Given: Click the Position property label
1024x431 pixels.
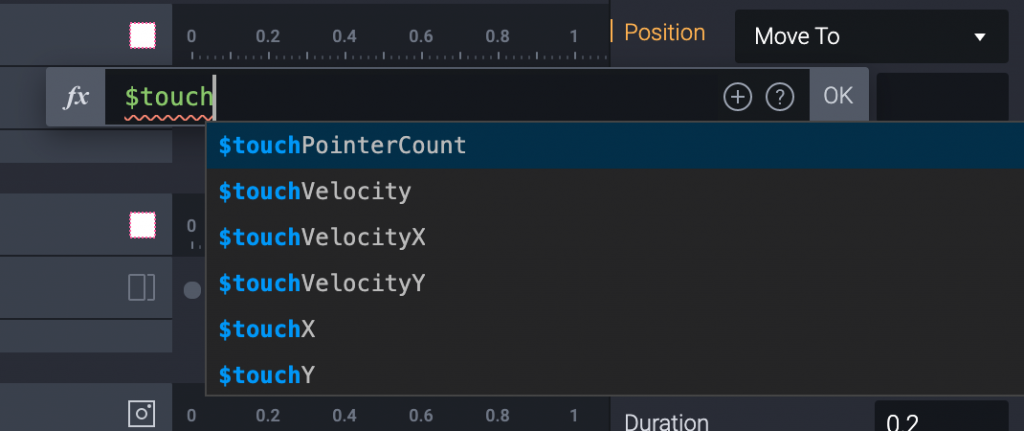Looking at the screenshot, I should click(664, 32).
